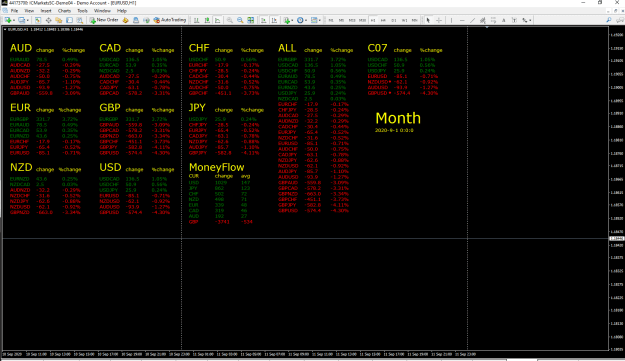Image resolution: width=625 pixels, height=361 pixels.
Task: Switch chart to D1 timeframe
Action: [394, 20]
